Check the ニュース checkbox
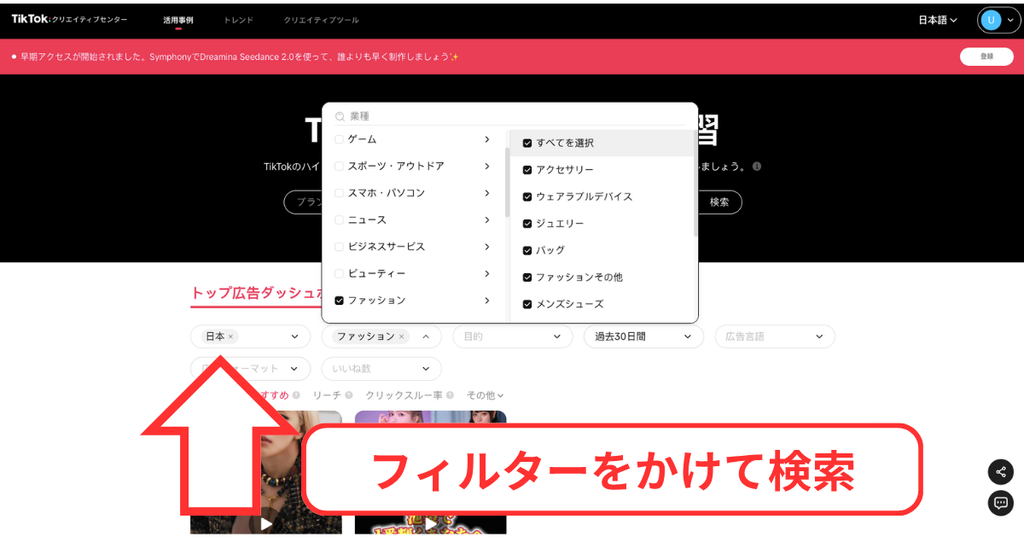 [339, 219]
